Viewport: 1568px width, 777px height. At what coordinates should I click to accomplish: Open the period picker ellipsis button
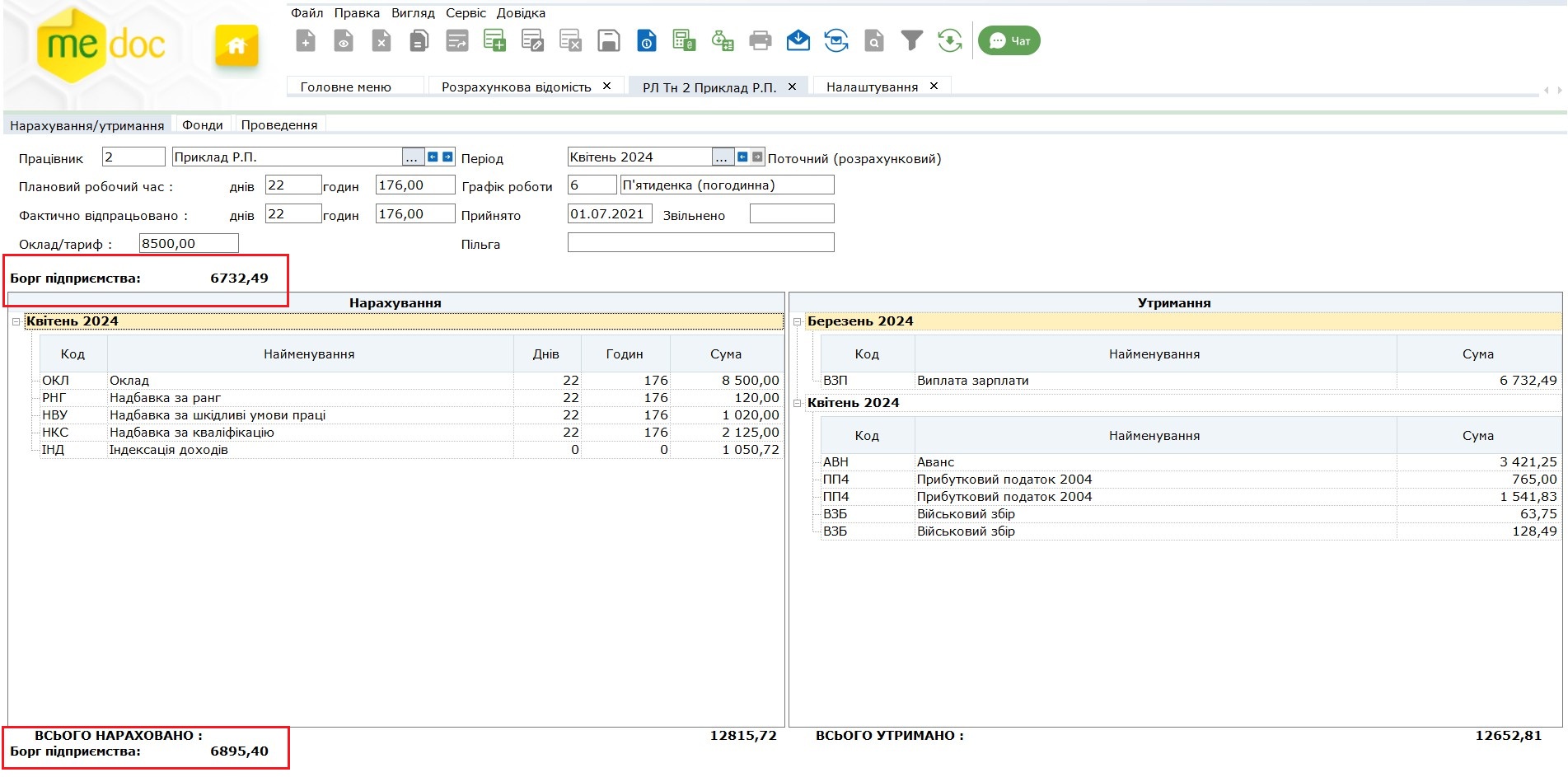pos(722,157)
